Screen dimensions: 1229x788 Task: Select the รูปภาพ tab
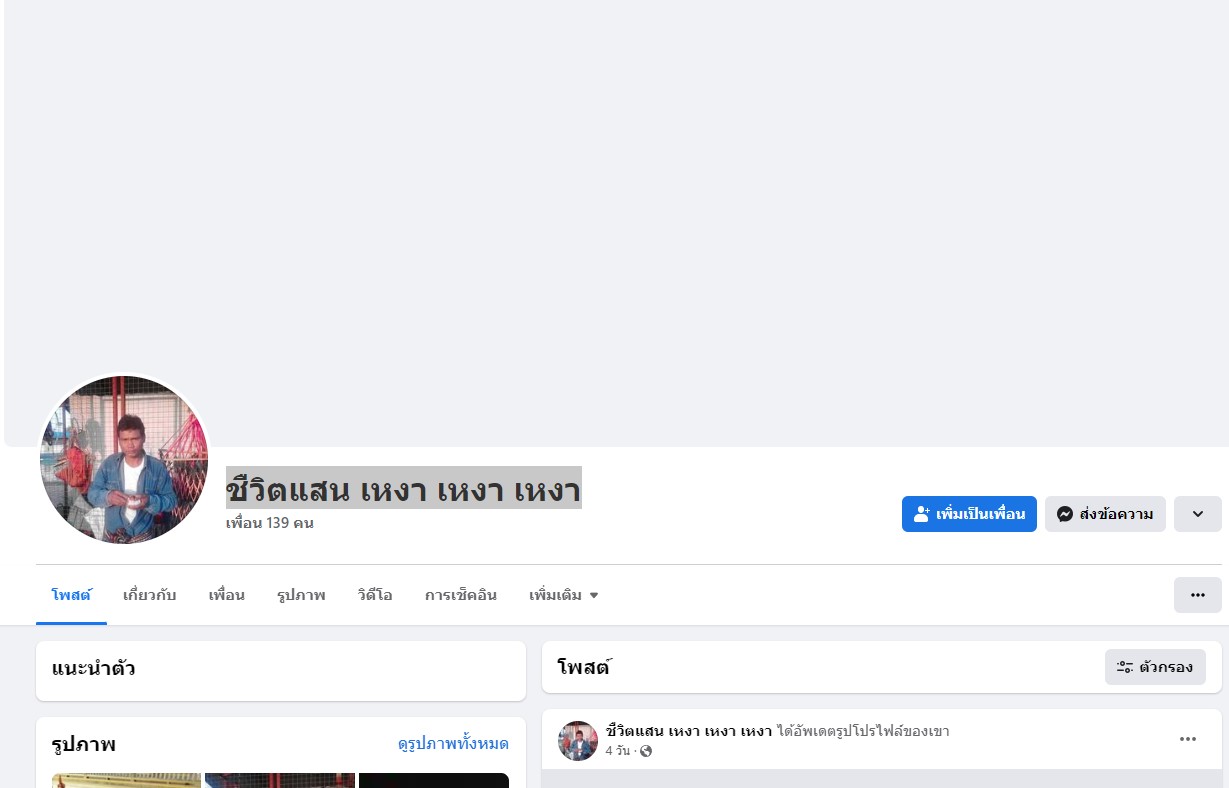[301, 595]
